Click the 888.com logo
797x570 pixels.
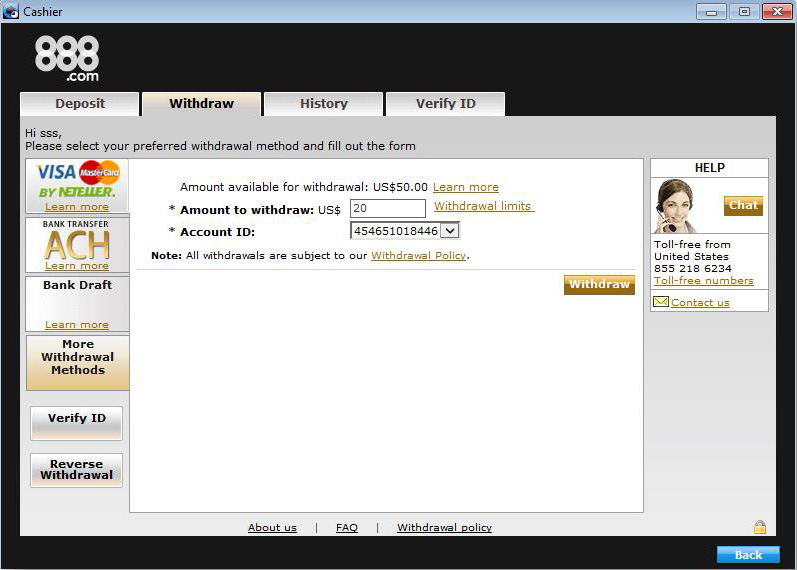click(67, 58)
